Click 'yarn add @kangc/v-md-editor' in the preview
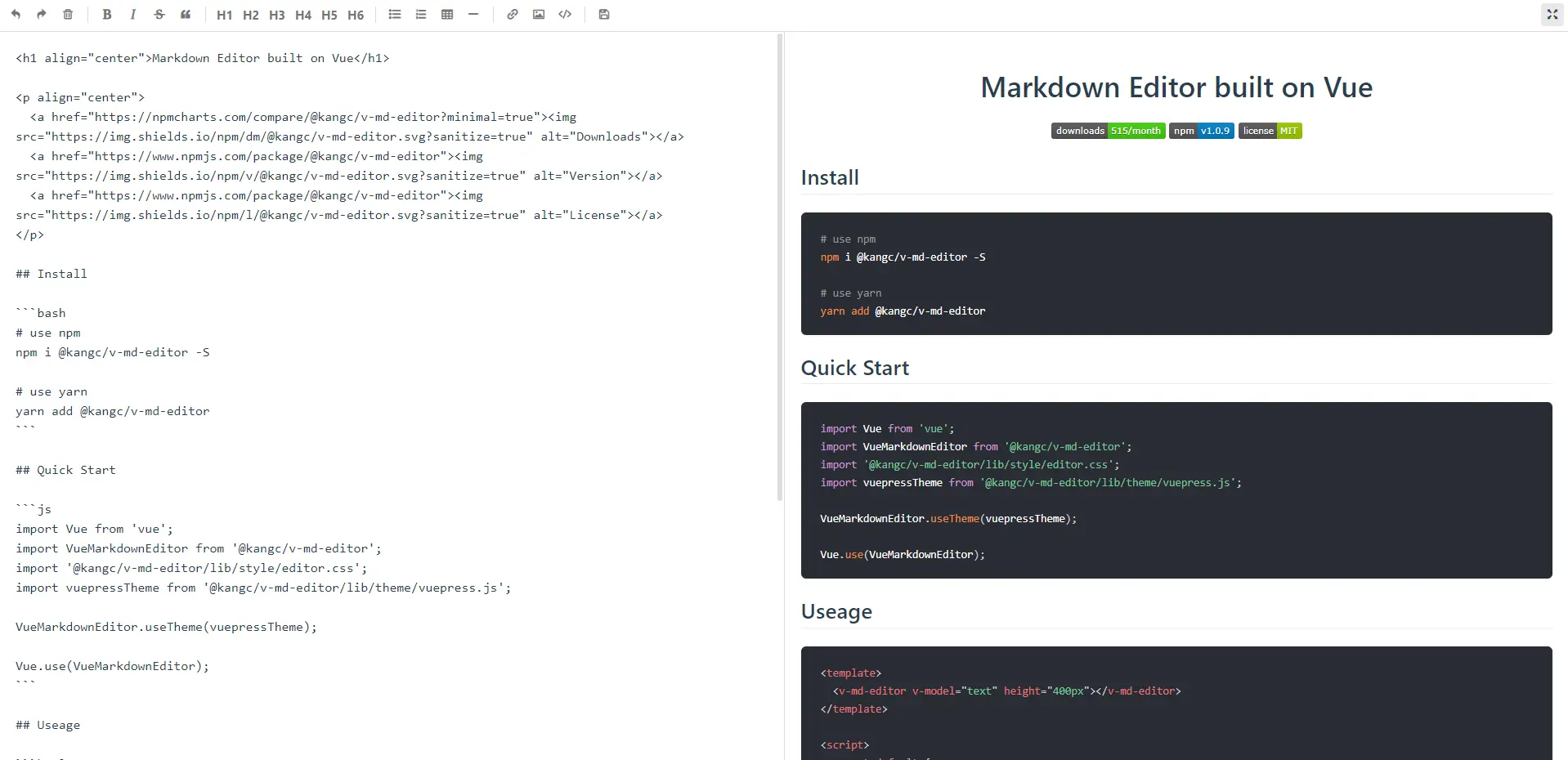 [903, 311]
